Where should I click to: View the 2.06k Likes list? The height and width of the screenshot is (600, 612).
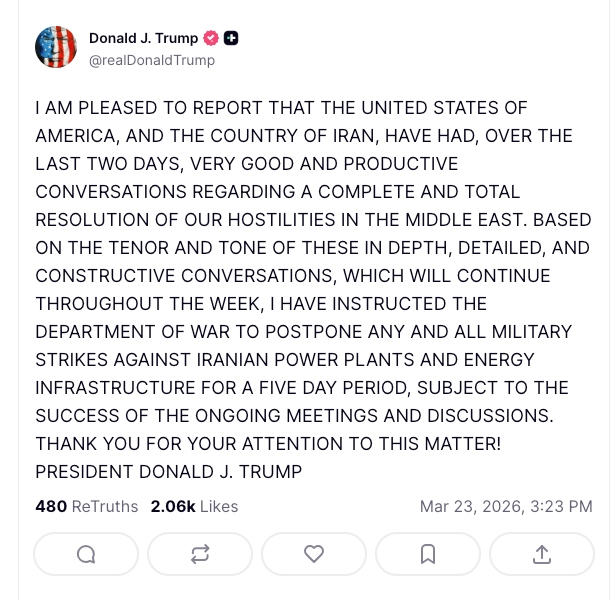(x=194, y=507)
